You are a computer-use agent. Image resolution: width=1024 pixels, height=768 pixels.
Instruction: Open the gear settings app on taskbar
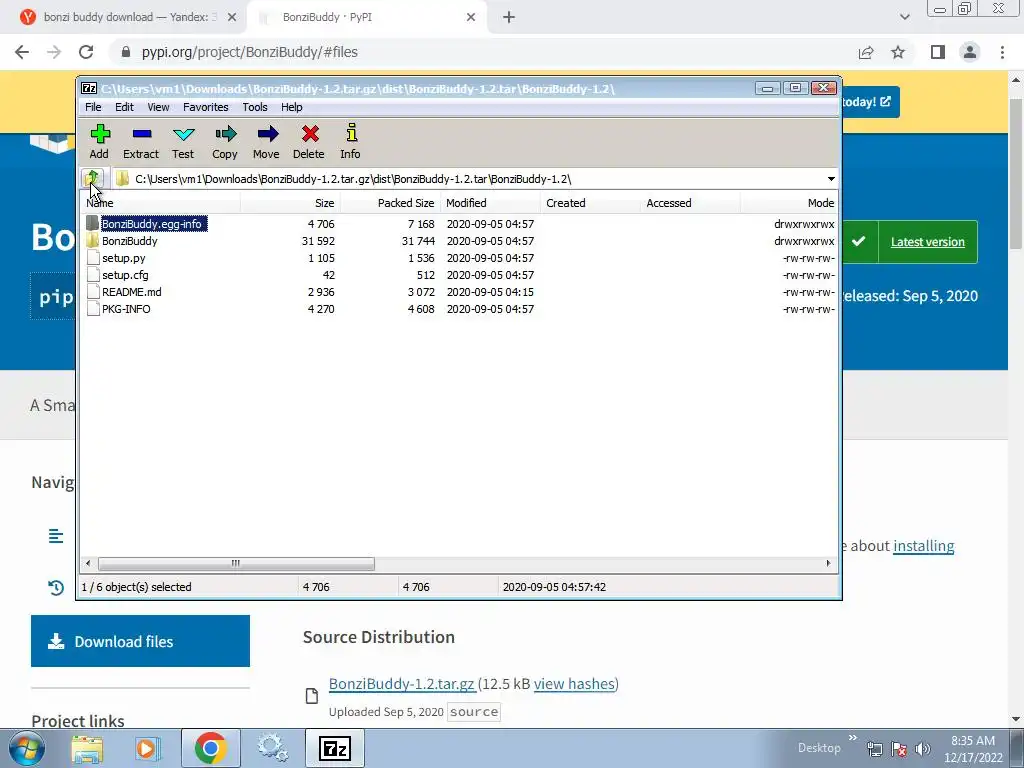click(272, 748)
